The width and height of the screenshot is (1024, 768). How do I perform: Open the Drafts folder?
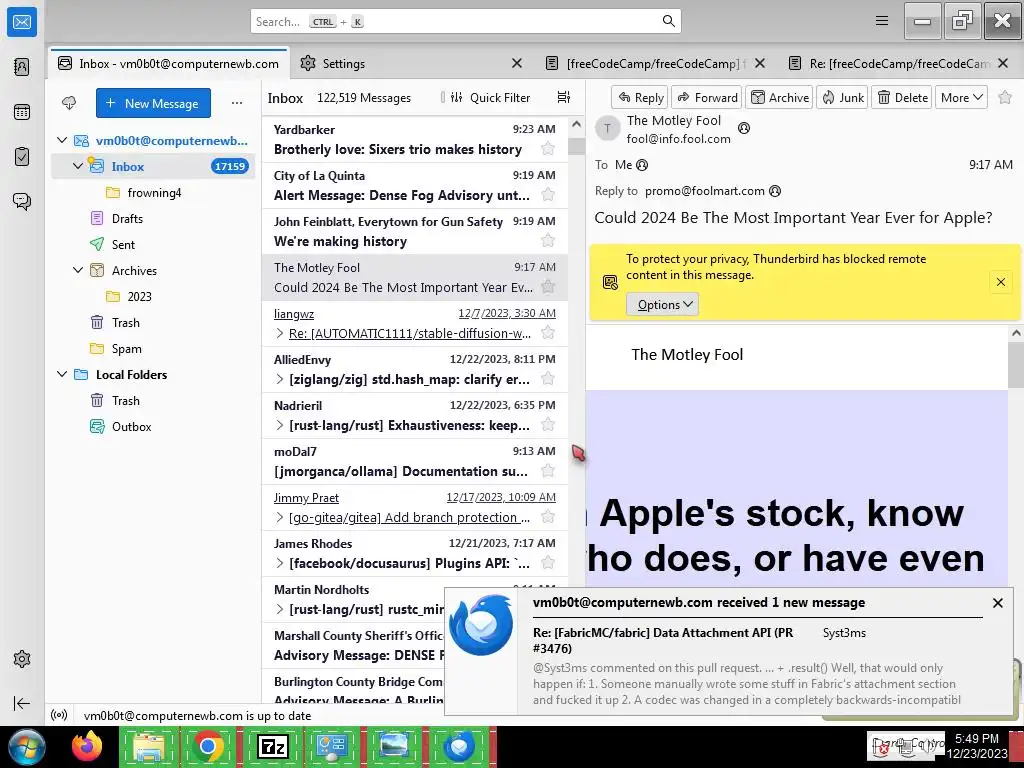click(x=127, y=219)
